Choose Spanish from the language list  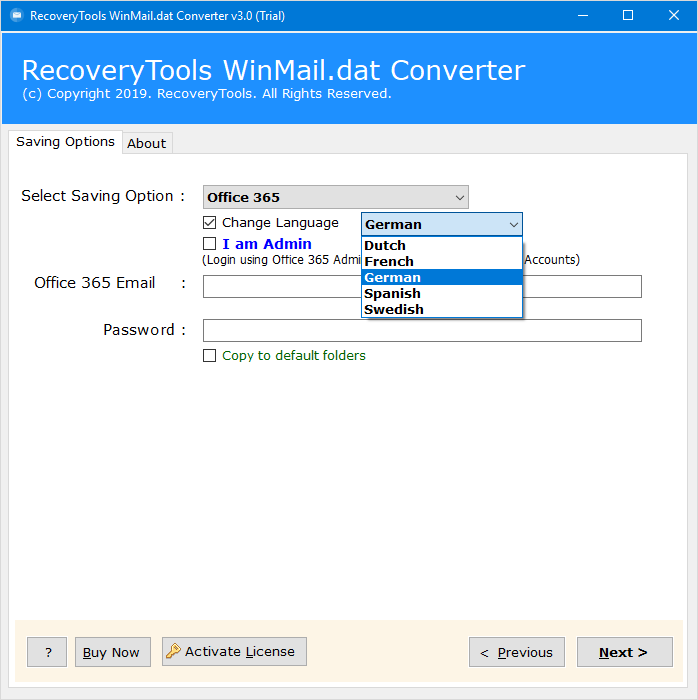(442, 293)
